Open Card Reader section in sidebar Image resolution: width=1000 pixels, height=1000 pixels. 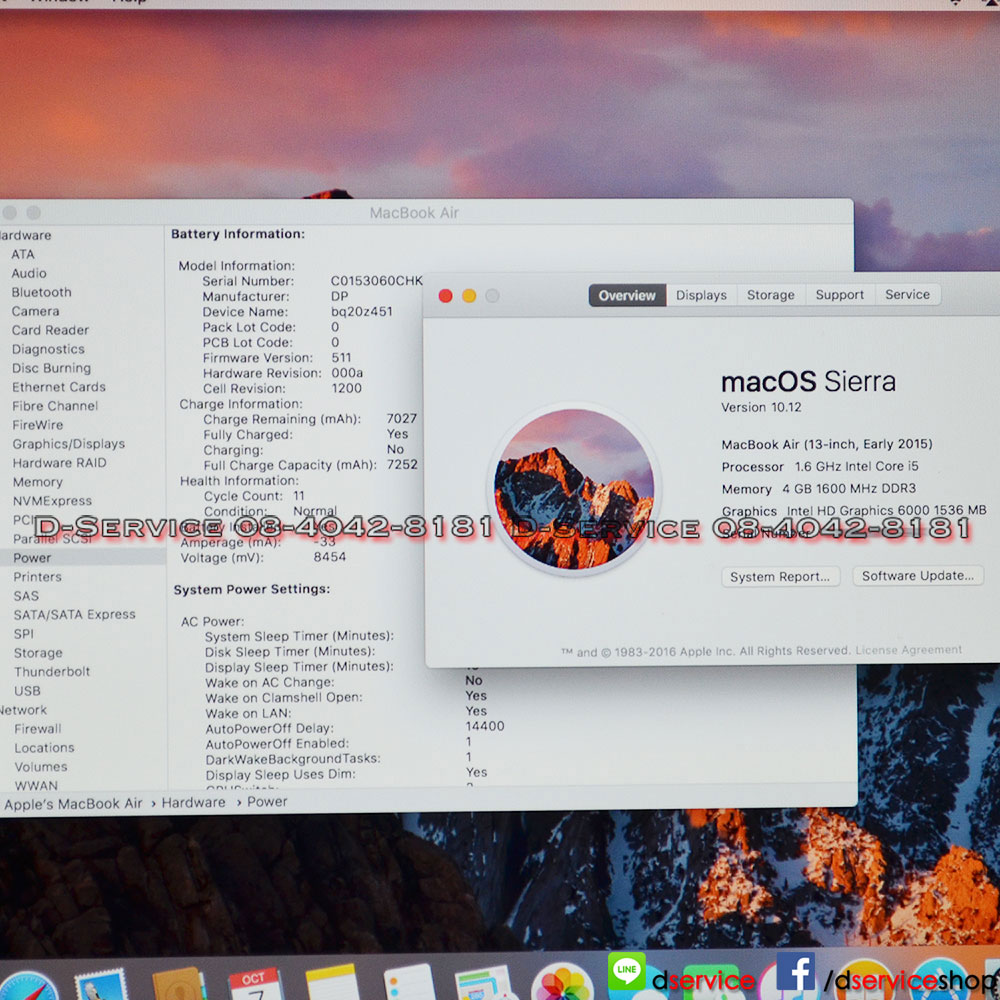[50, 330]
